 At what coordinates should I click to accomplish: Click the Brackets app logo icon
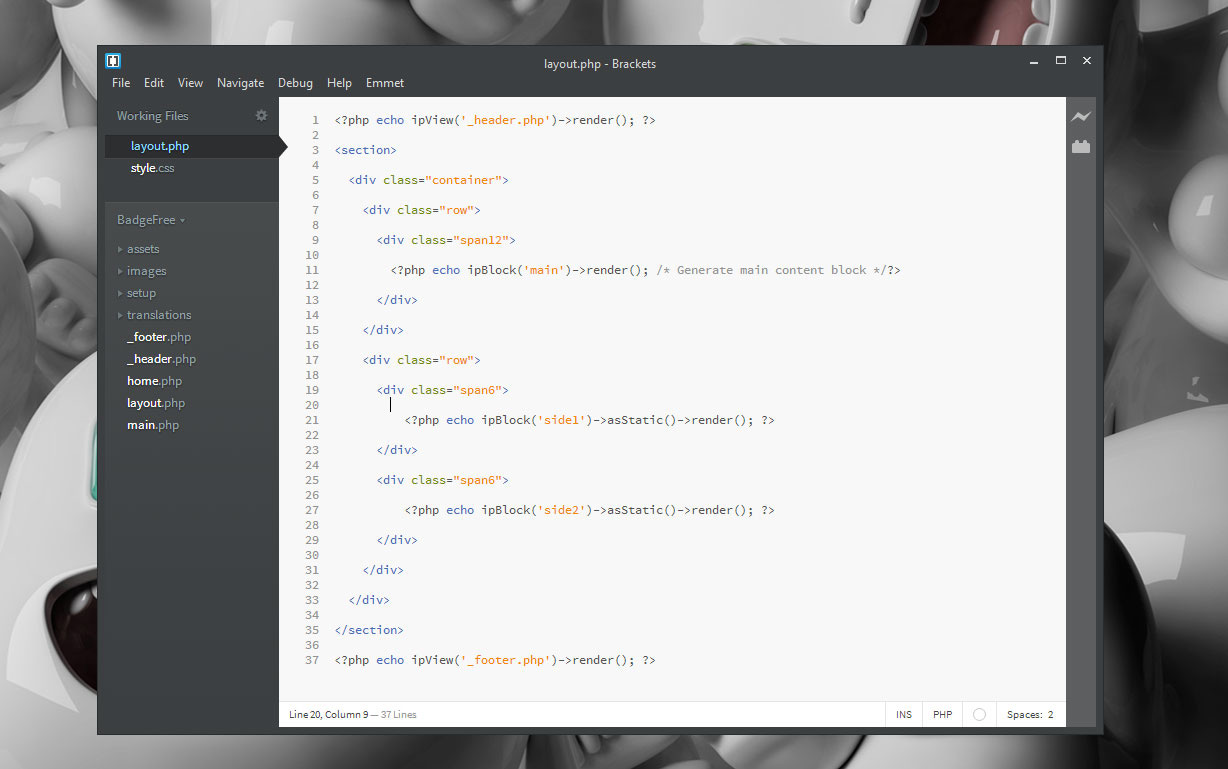click(x=113, y=61)
